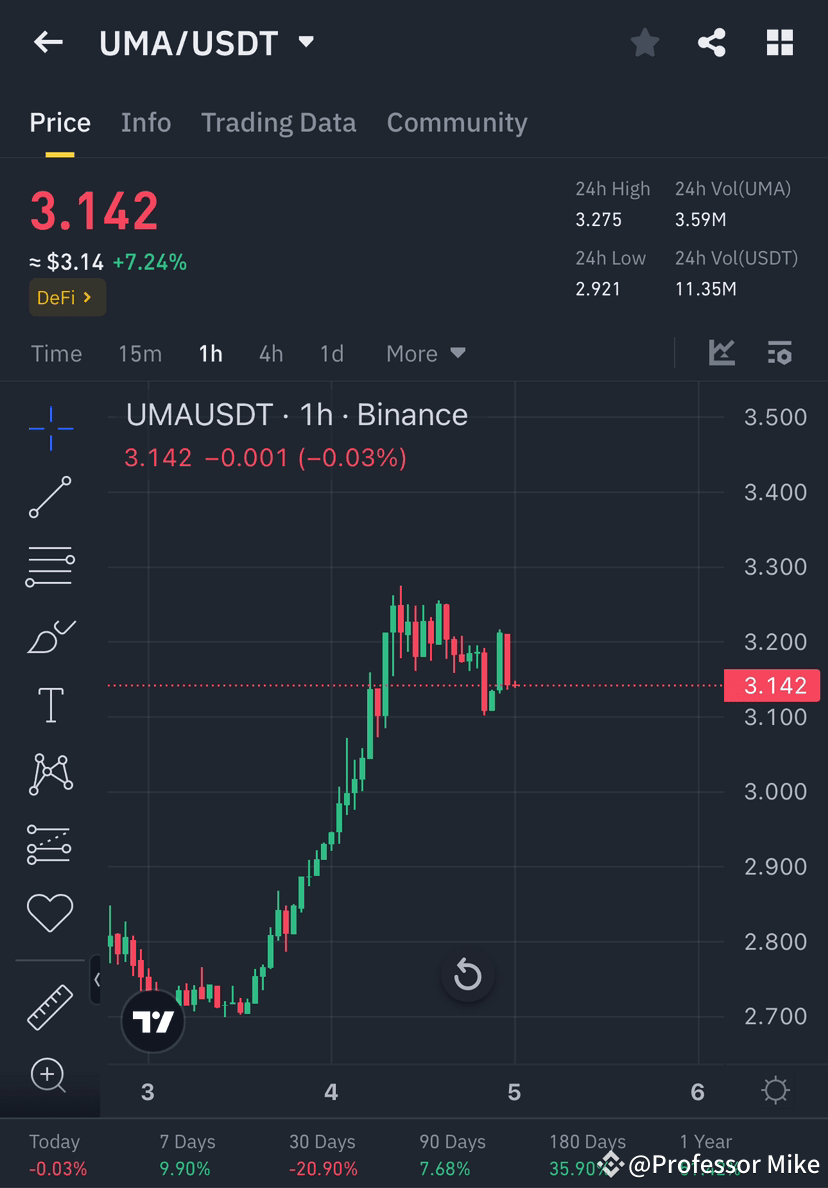Collapse the drawing toolbar via side chevron
This screenshot has width=828, height=1188.
point(96,981)
